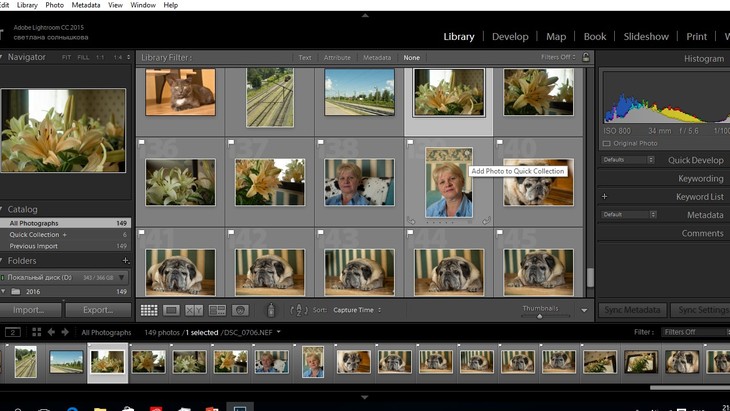Switch to the Map module
This screenshot has height=411, width=730.
556,36
